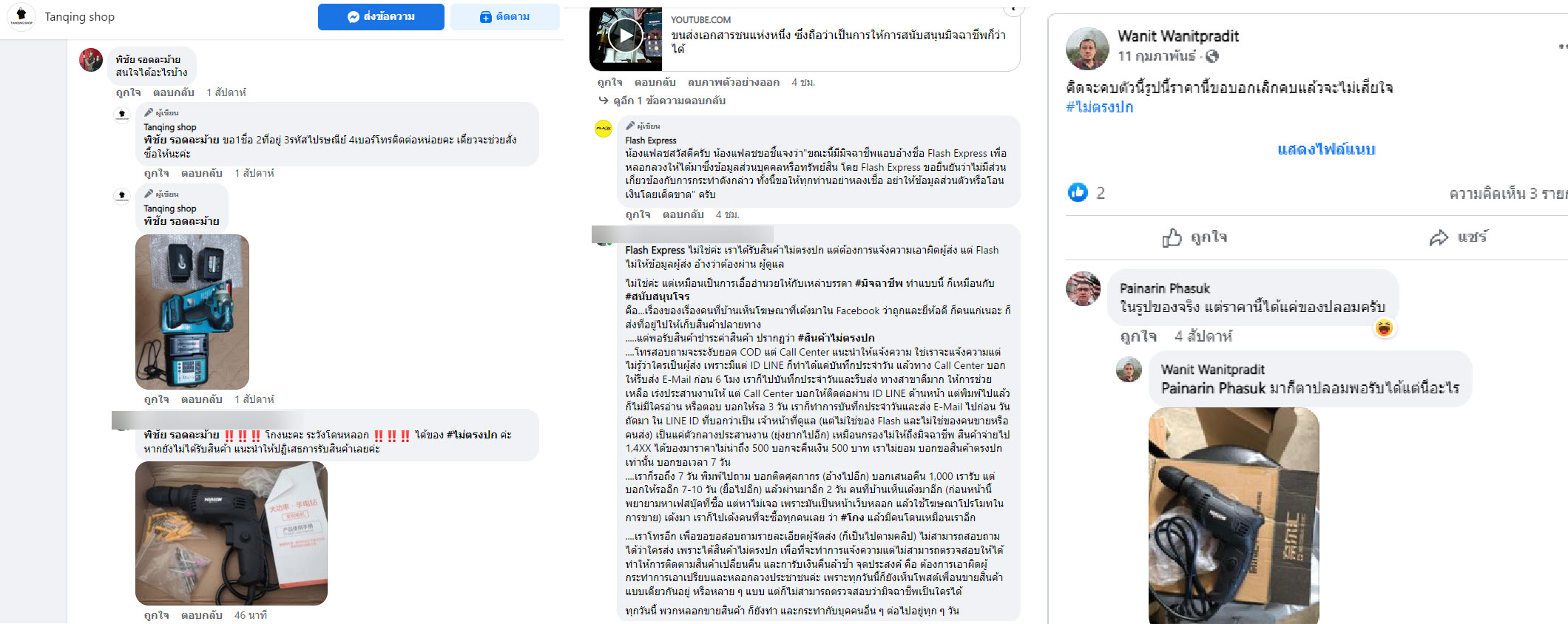
Task: Click the thumbs-up ถูกใจ button on post
Action: 1194,237
